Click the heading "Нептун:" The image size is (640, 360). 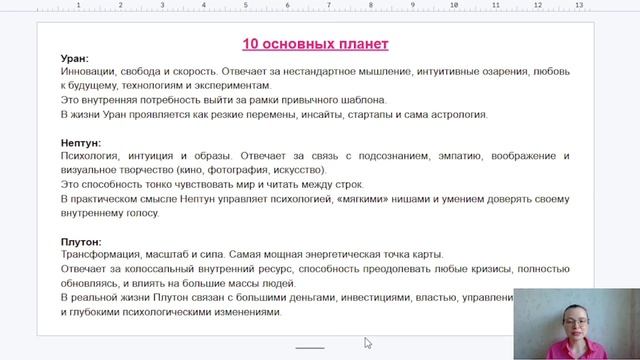click(81, 143)
